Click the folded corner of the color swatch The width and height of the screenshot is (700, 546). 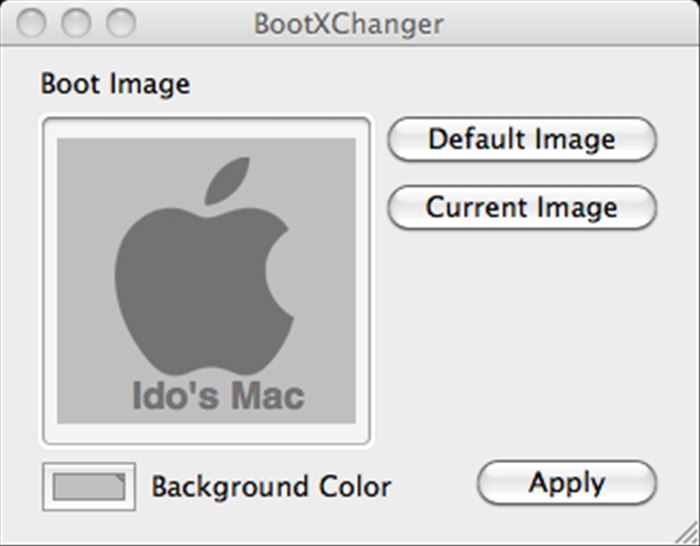pos(121,478)
